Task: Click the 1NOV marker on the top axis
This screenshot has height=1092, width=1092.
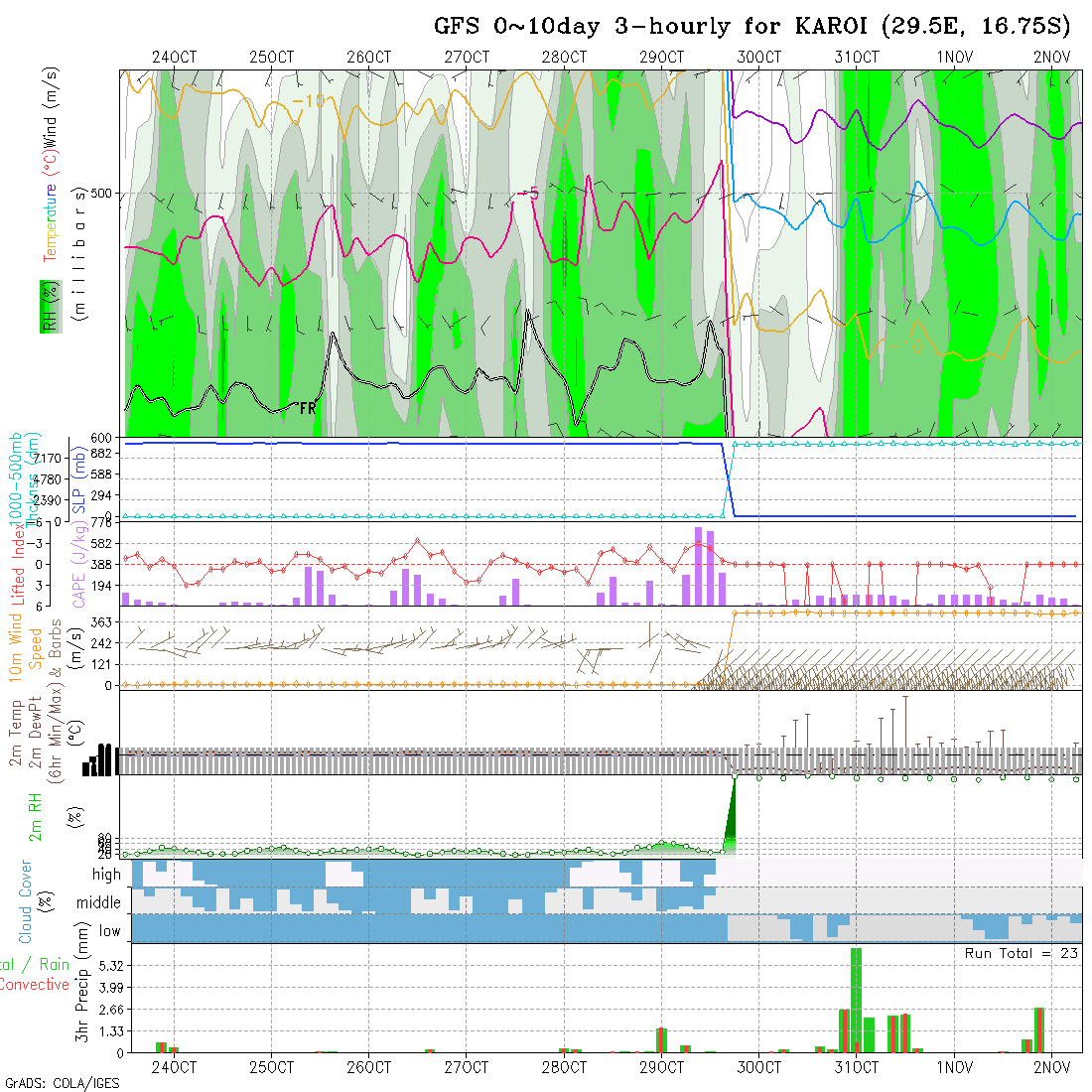Action: (954, 57)
